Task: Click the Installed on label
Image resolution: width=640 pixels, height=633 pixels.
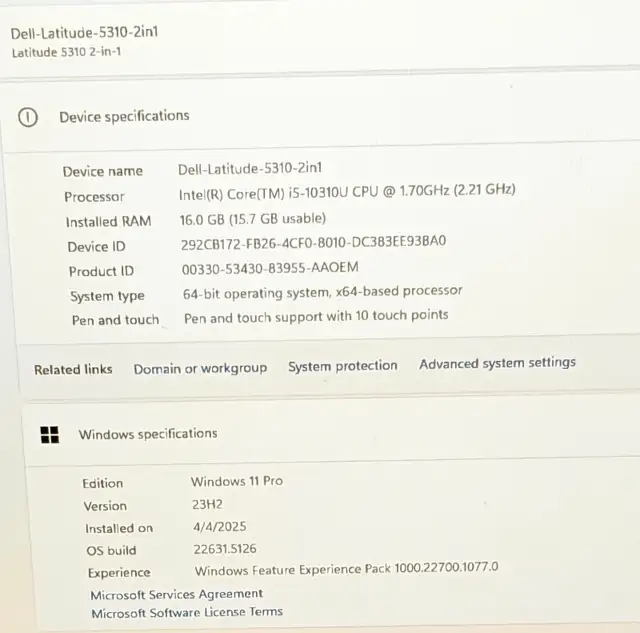Action: pos(119,529)
